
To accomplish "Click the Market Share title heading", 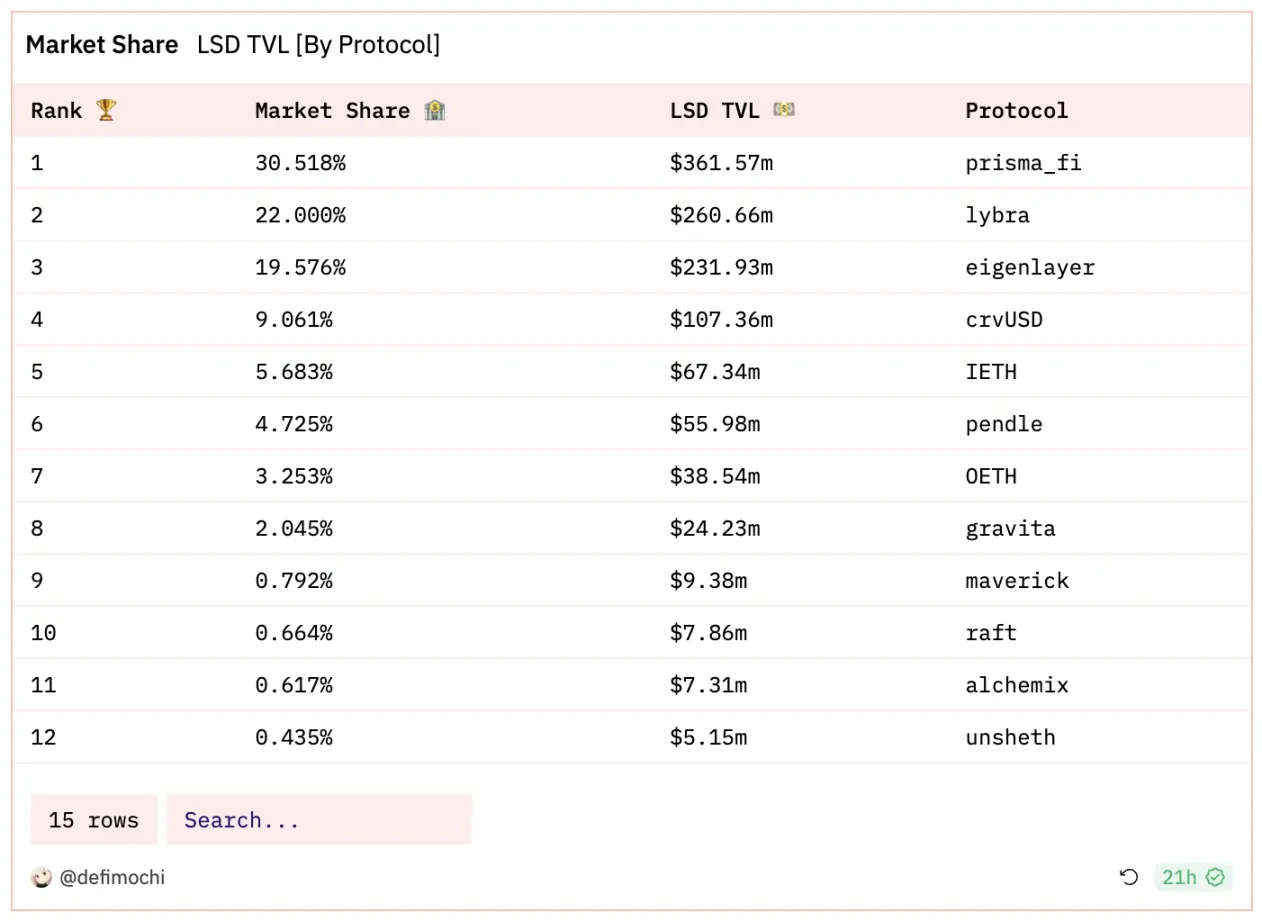I will pos(102,44).
